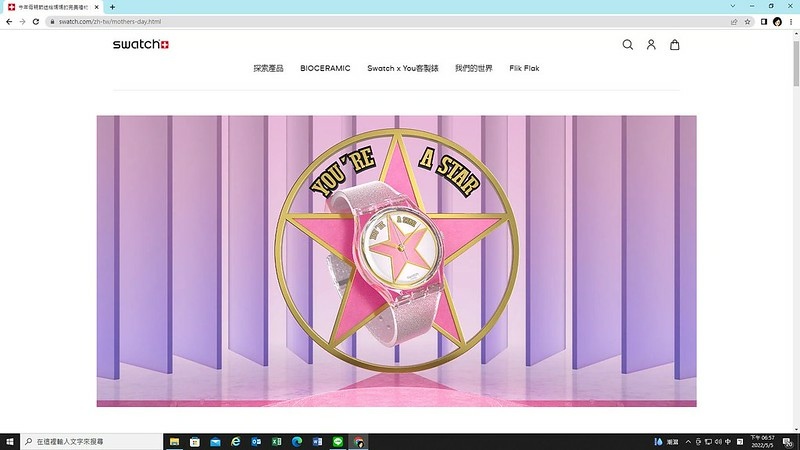Image resolution: width=800 pixels, height=450 pixels.
Task: Open Excel from taskbar
Action: pos(277,441)
